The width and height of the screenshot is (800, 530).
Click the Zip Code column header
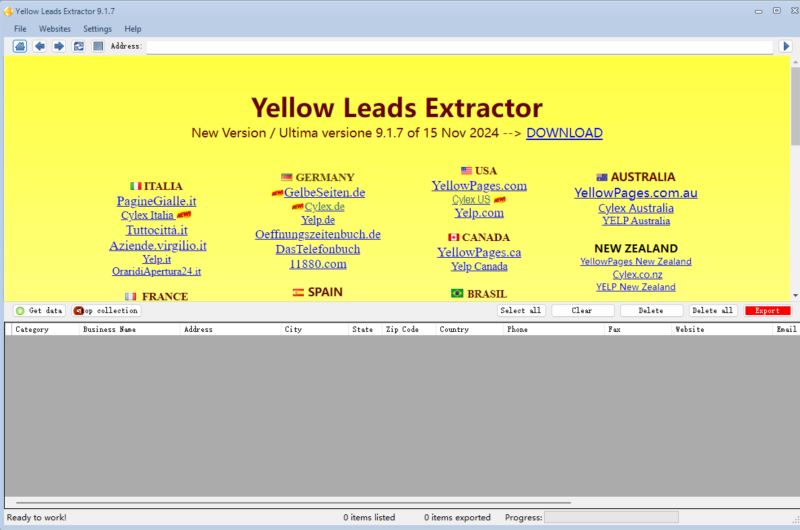(x=409, y=330)
